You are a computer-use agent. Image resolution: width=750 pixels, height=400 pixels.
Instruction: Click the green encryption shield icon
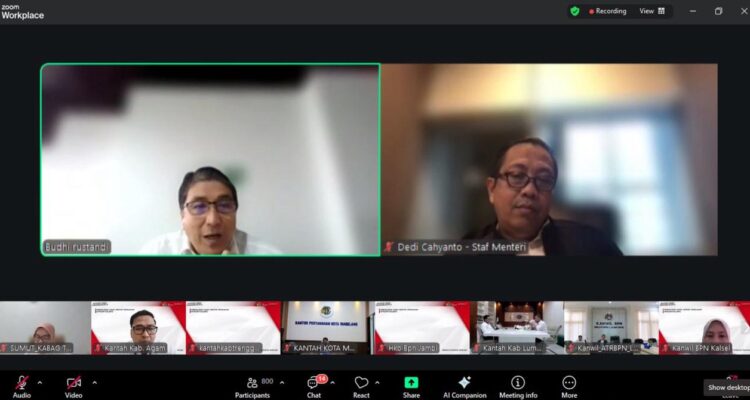[575, 11]
